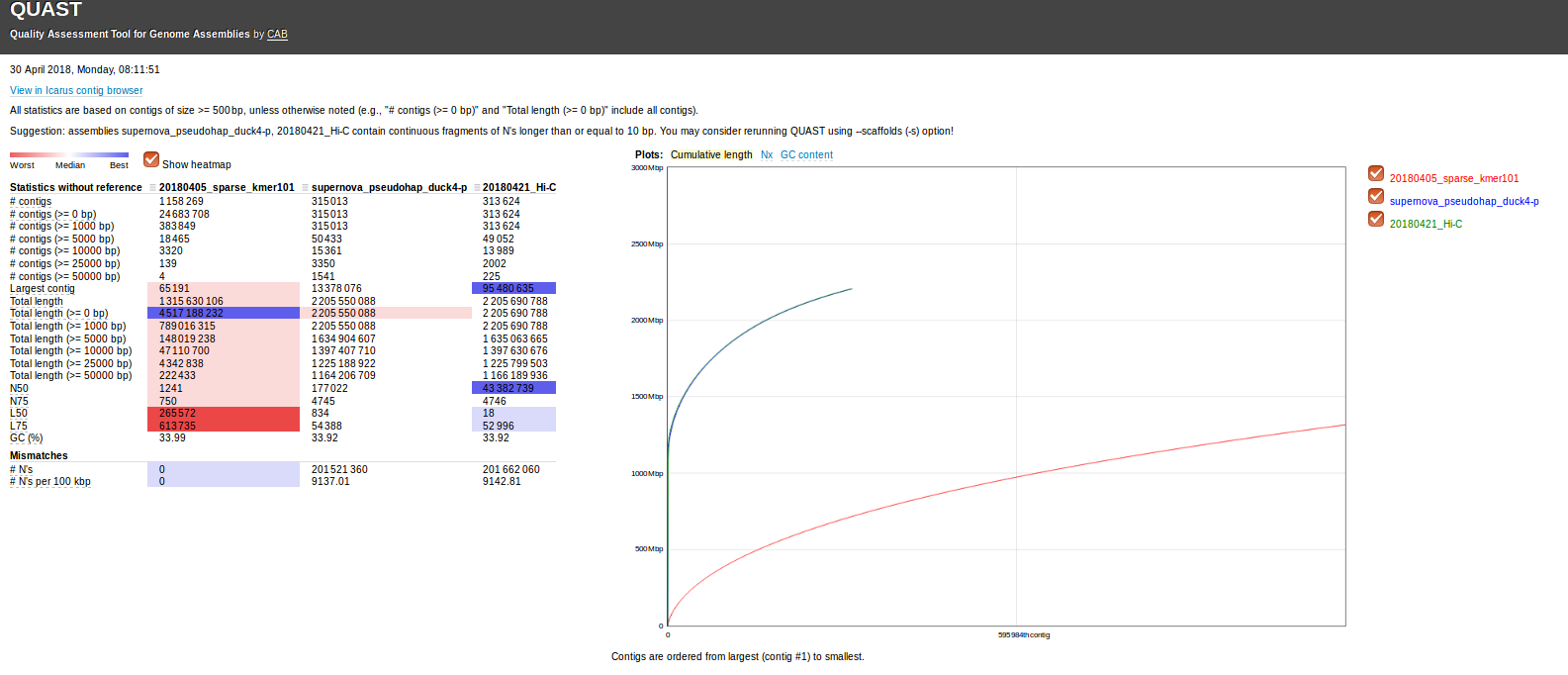The width and height of the screenshot is (1568, 675).
Task: Click the QUAST title in header
Action: [x=46, y=10]
